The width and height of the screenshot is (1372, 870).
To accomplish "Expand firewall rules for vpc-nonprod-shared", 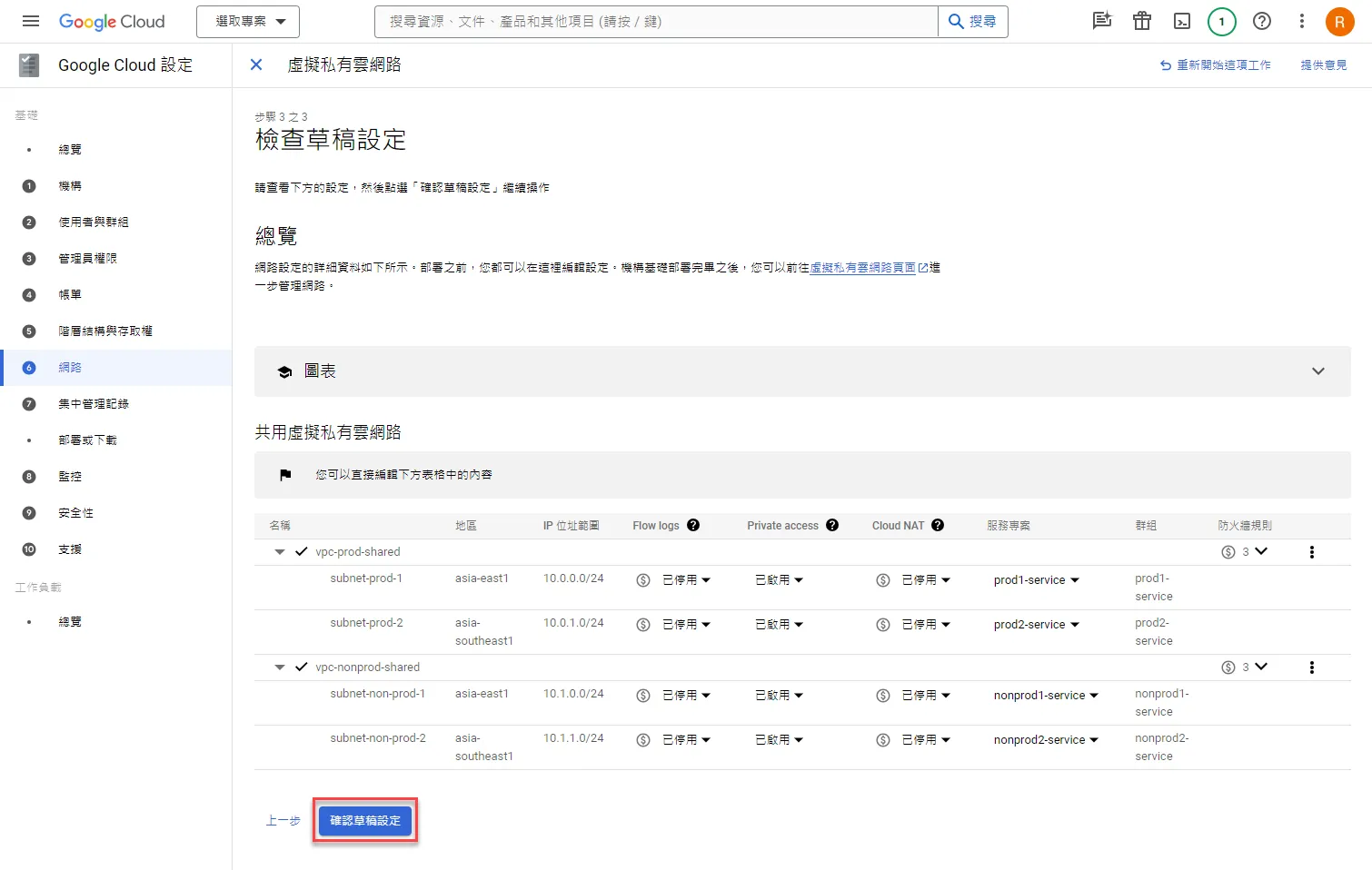I will (x=1261, y=667).
